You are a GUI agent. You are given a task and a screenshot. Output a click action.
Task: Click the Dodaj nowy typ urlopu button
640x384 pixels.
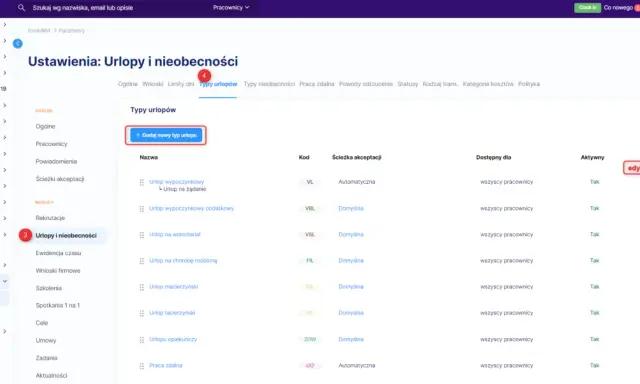coord(166,135)
